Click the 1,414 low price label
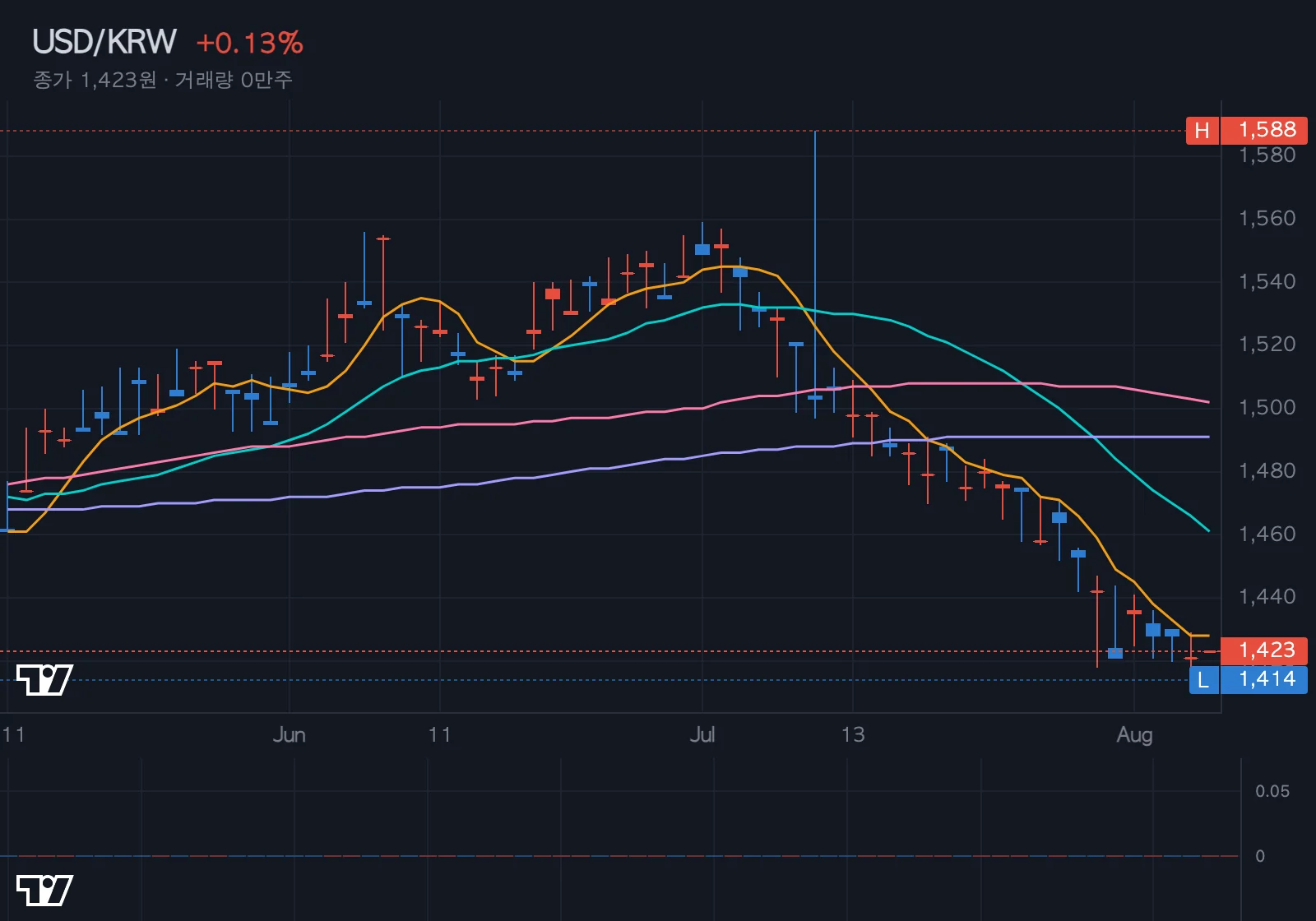 [1264, 679]
